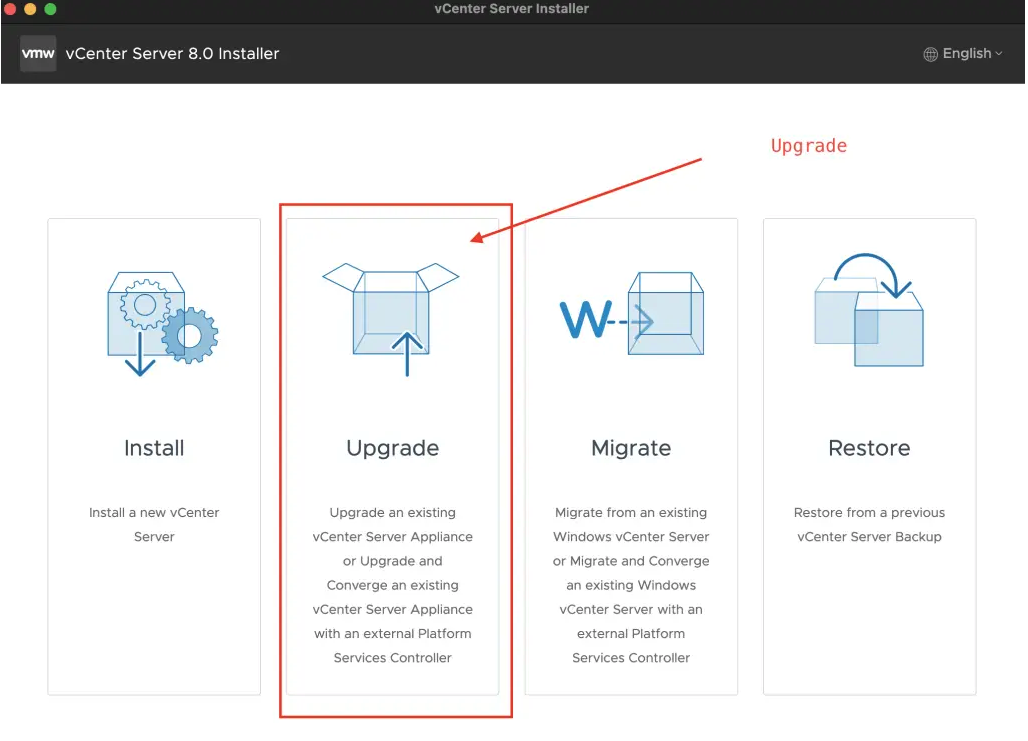Open the English language dropdown
Screen dimensions: 1028x741
pos(964,54)
